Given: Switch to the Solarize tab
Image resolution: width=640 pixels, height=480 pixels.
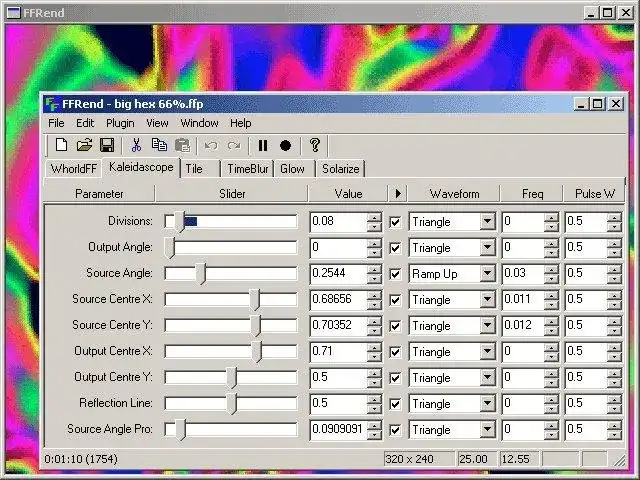Looking at the screenshot, I should click(x=340, y=169).
